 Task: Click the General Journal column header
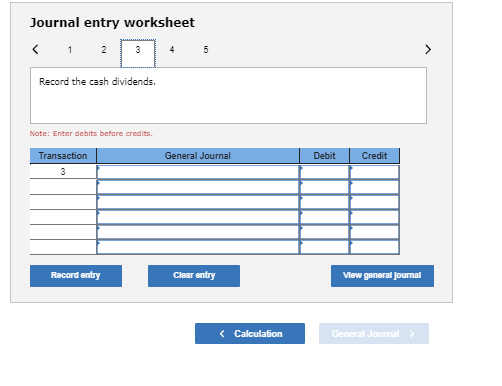pos(198,156)
